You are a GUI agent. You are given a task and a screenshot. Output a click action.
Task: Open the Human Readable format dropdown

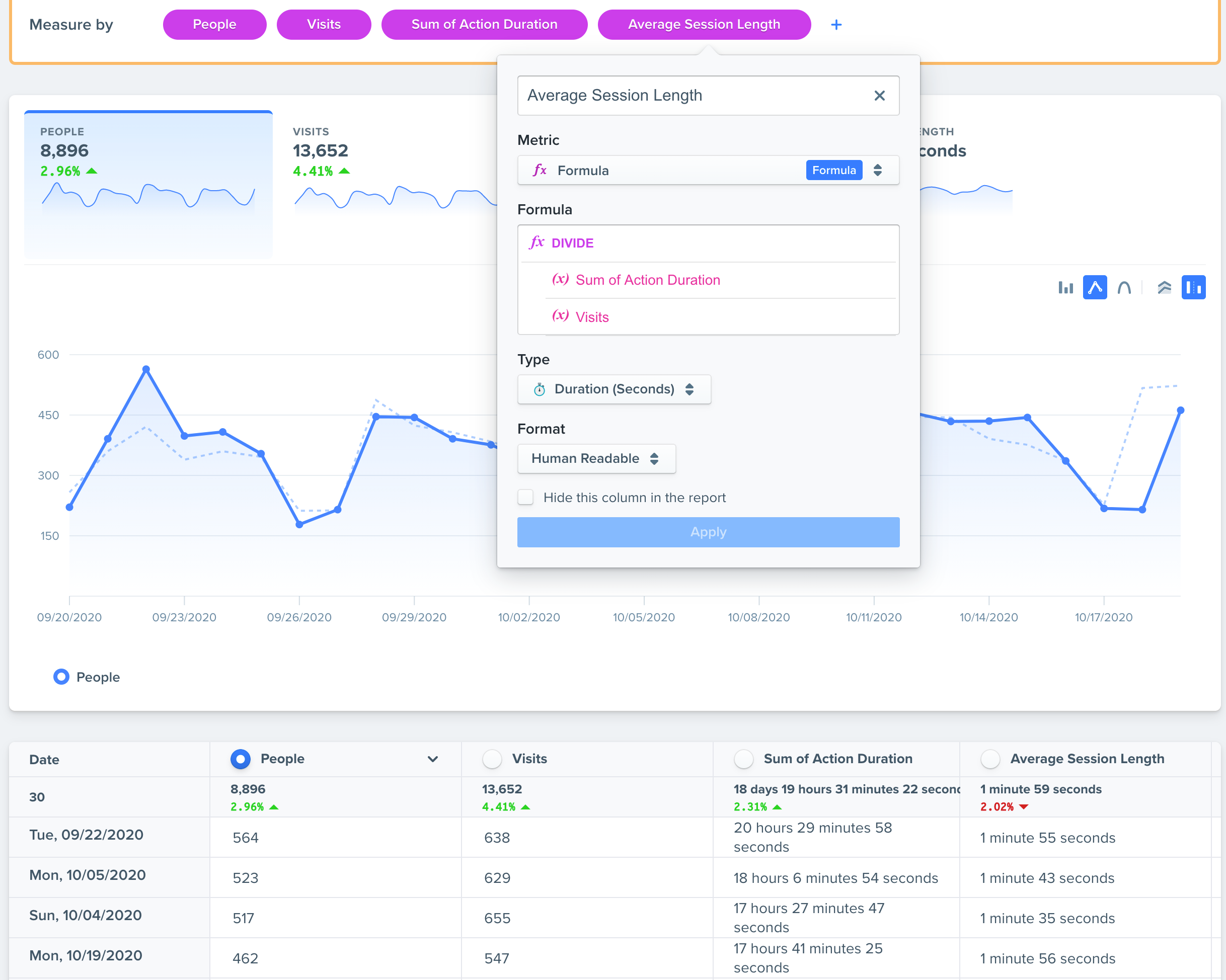click(x=596, y=459)
